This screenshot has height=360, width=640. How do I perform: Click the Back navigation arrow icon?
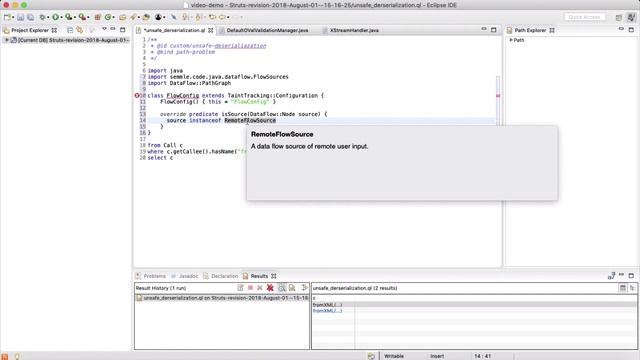[x=222, y=17]
